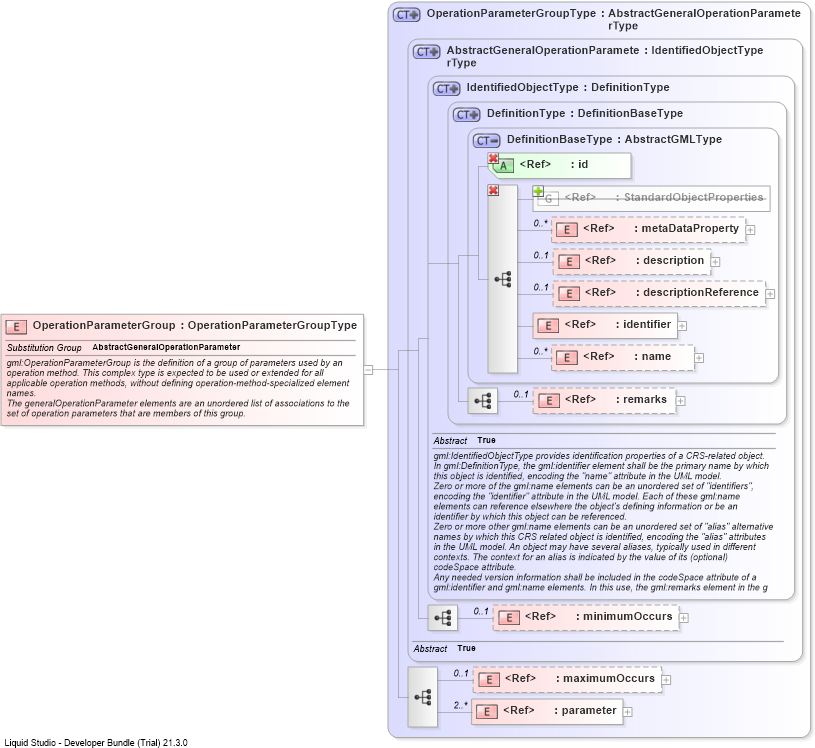Click the E icon of identifier
Screen dimensions: 815x748
point(548,325)
